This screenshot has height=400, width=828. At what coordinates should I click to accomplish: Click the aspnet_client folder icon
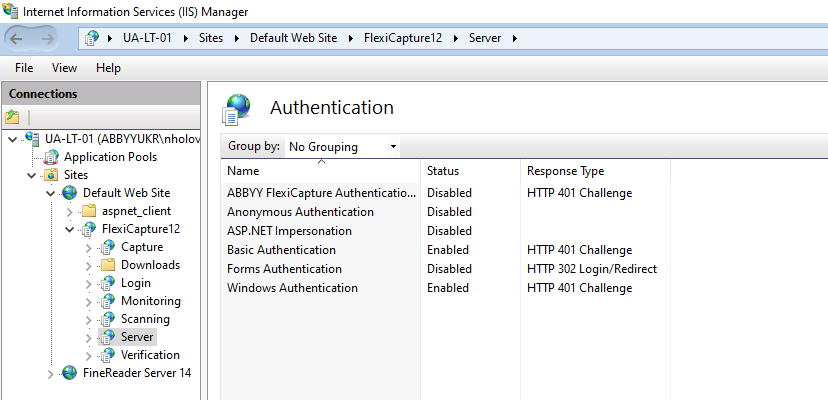[x=89, y=211]
